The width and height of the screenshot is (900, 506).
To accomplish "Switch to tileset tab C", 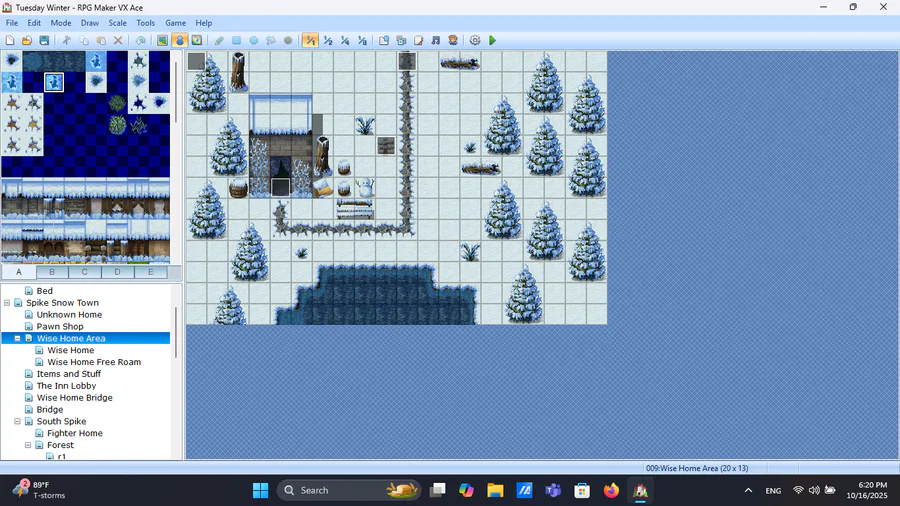I will coord(84,272).
